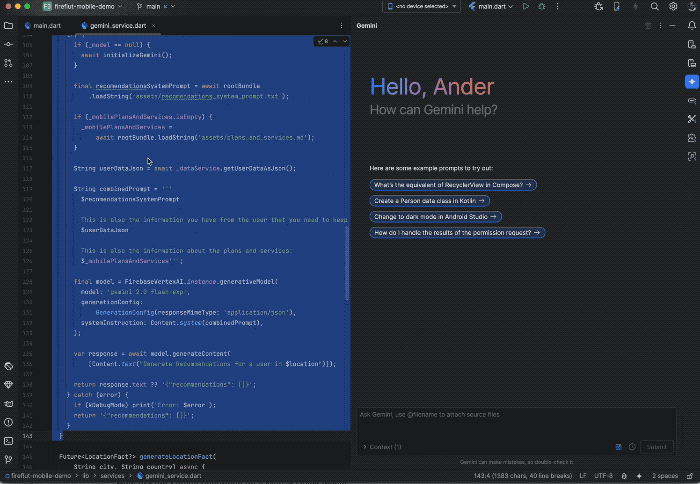Start debugging with the green bug icon
700x484 pixels.
tap(542, 7)
